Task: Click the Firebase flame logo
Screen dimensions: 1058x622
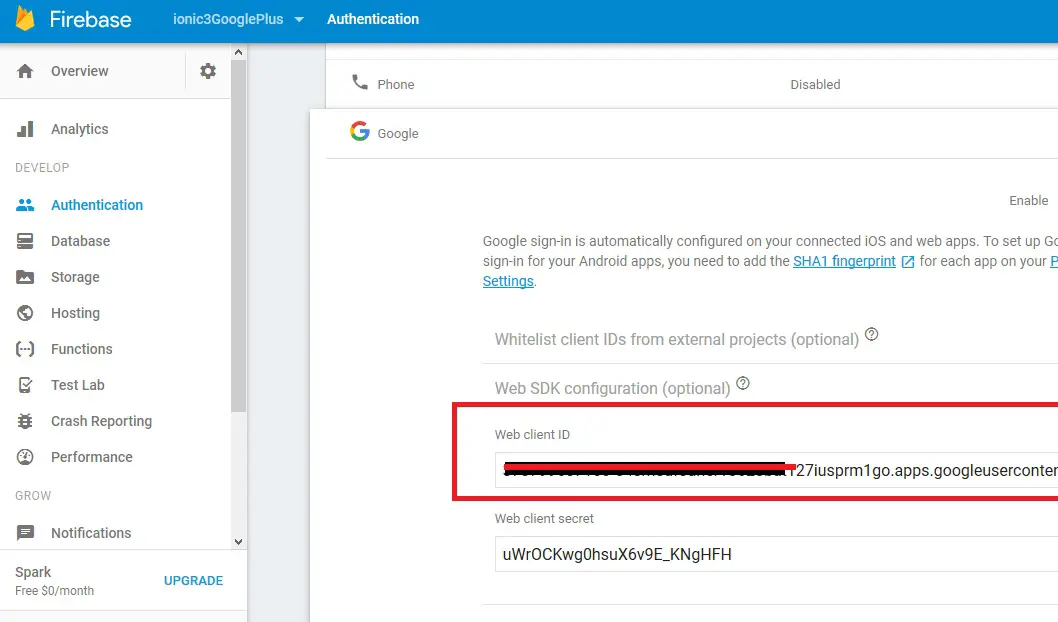Action: pos(25,18)
